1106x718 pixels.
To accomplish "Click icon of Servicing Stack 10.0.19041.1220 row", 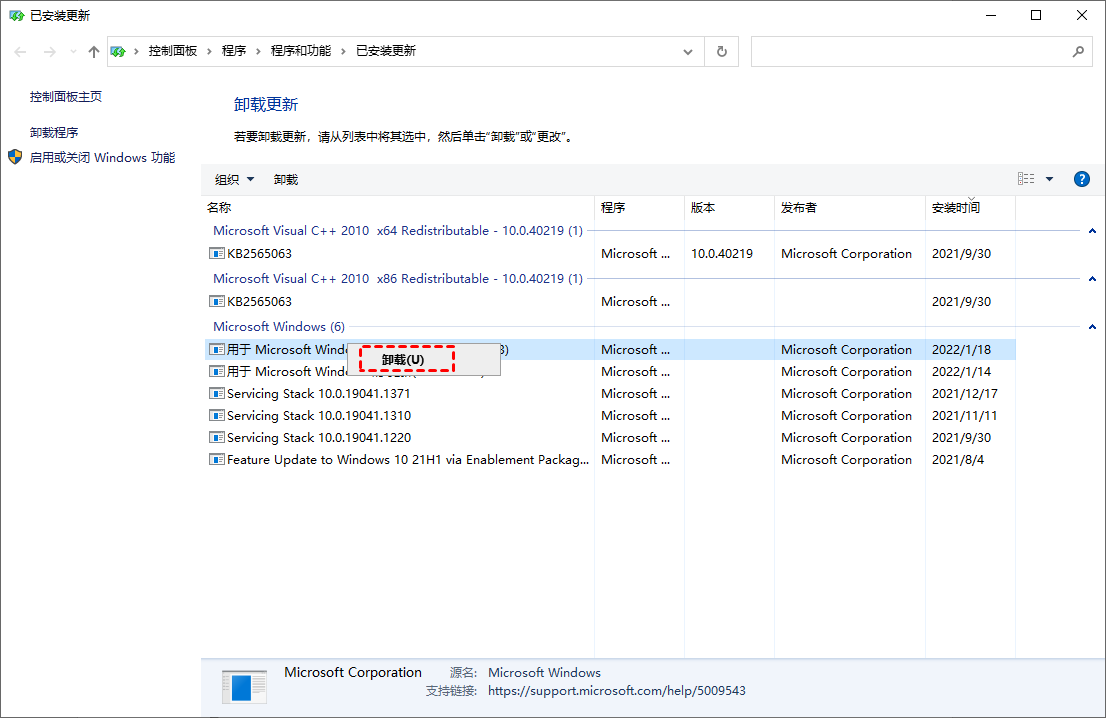I will 217,437.
